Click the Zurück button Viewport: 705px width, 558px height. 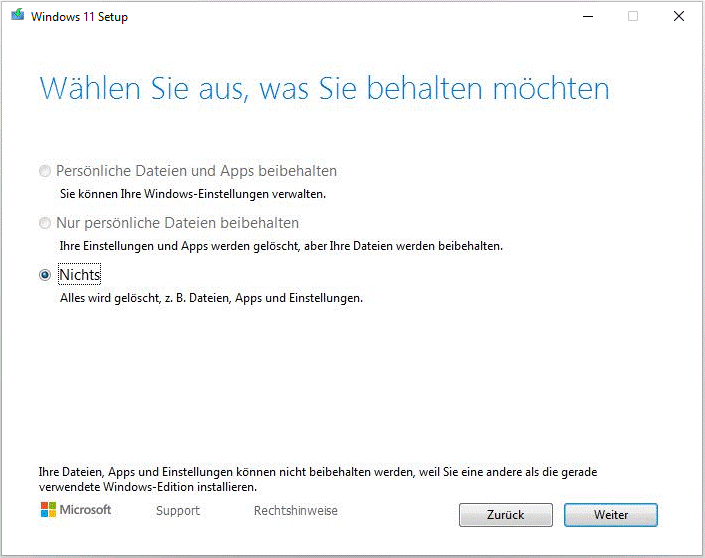(x=506, y=515)
